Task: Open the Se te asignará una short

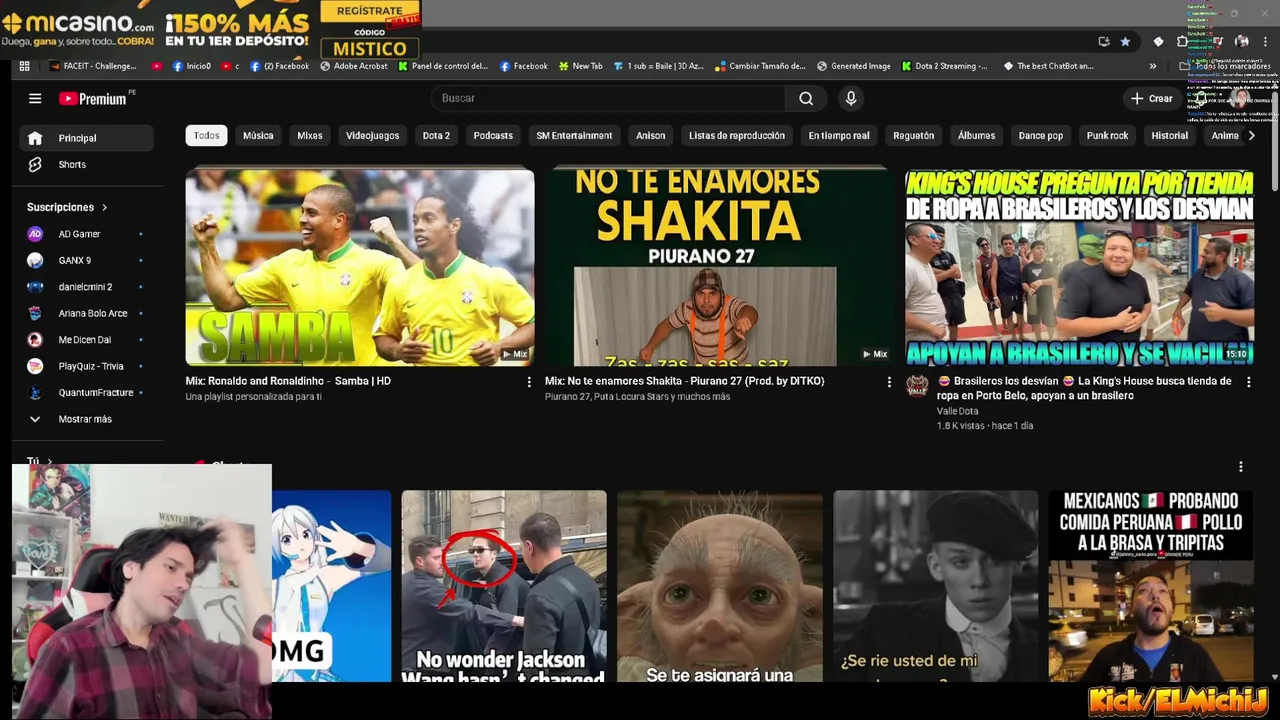Action: pos(720,586)
